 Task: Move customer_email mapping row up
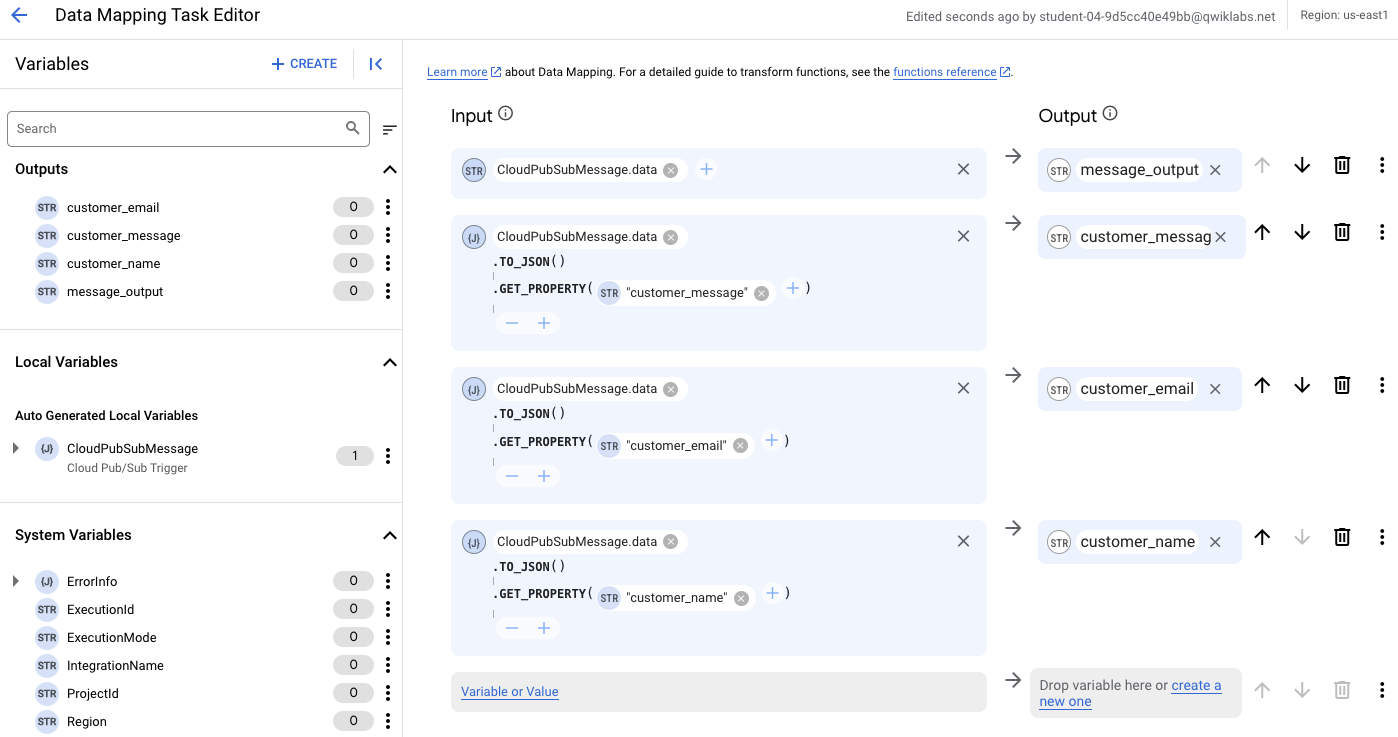click(1262, 385)
